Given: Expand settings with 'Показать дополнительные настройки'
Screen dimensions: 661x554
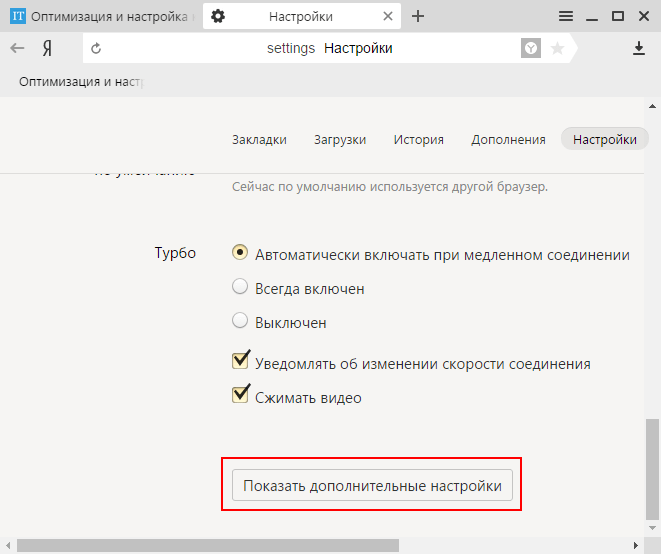Looking at the screenshot, I should click(x=372, y=485).
